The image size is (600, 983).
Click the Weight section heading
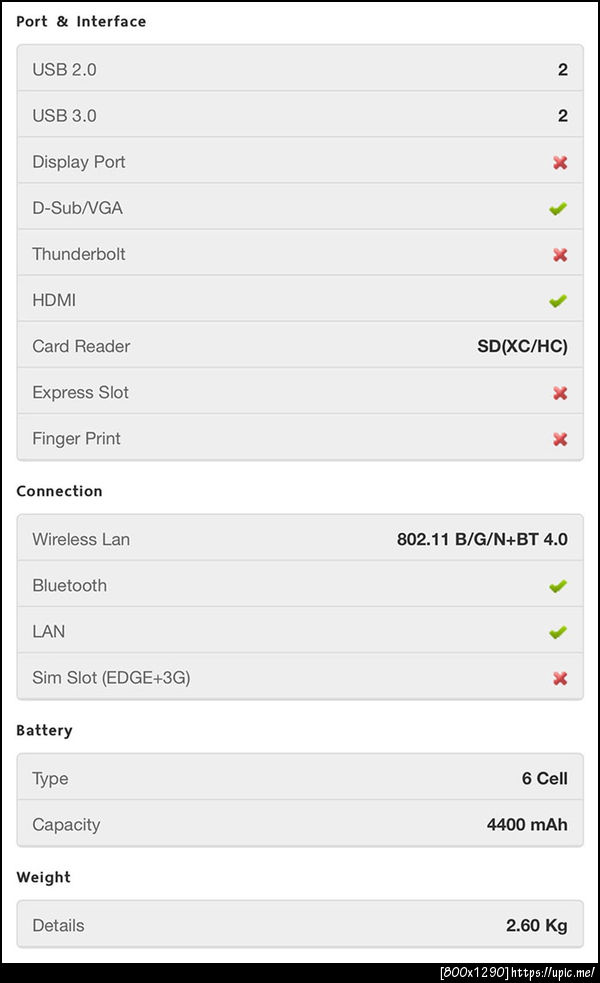tap(43, 877)
